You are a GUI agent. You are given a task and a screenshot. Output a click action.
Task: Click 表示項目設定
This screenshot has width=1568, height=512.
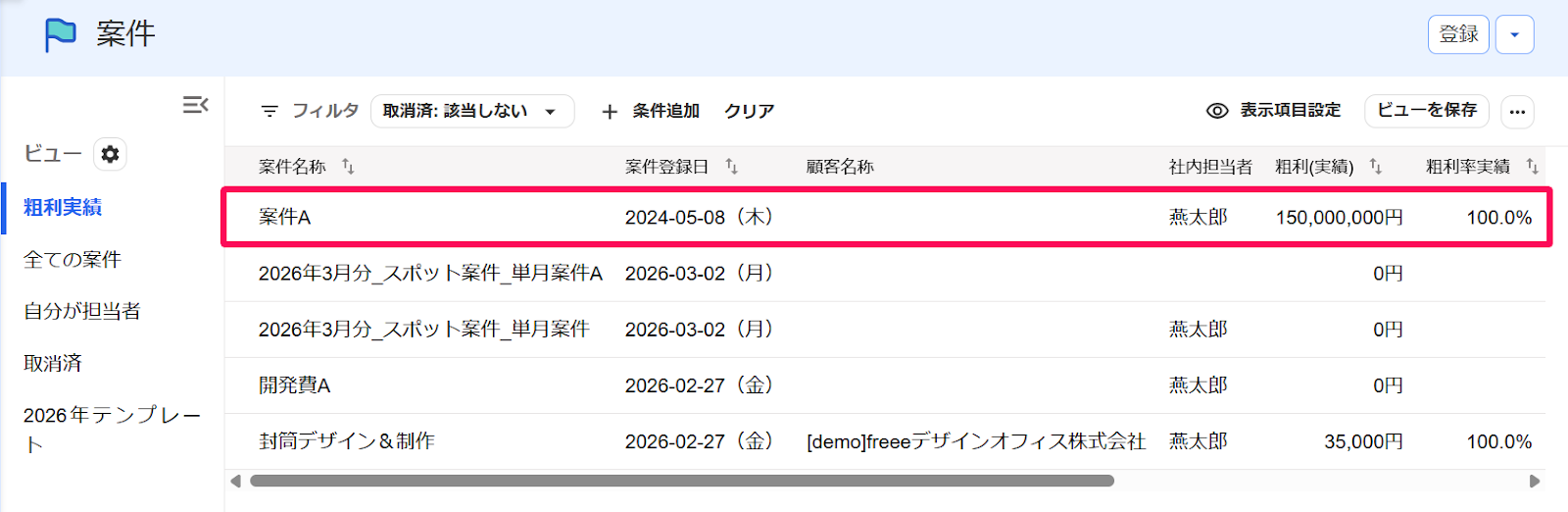[1274, 111]
